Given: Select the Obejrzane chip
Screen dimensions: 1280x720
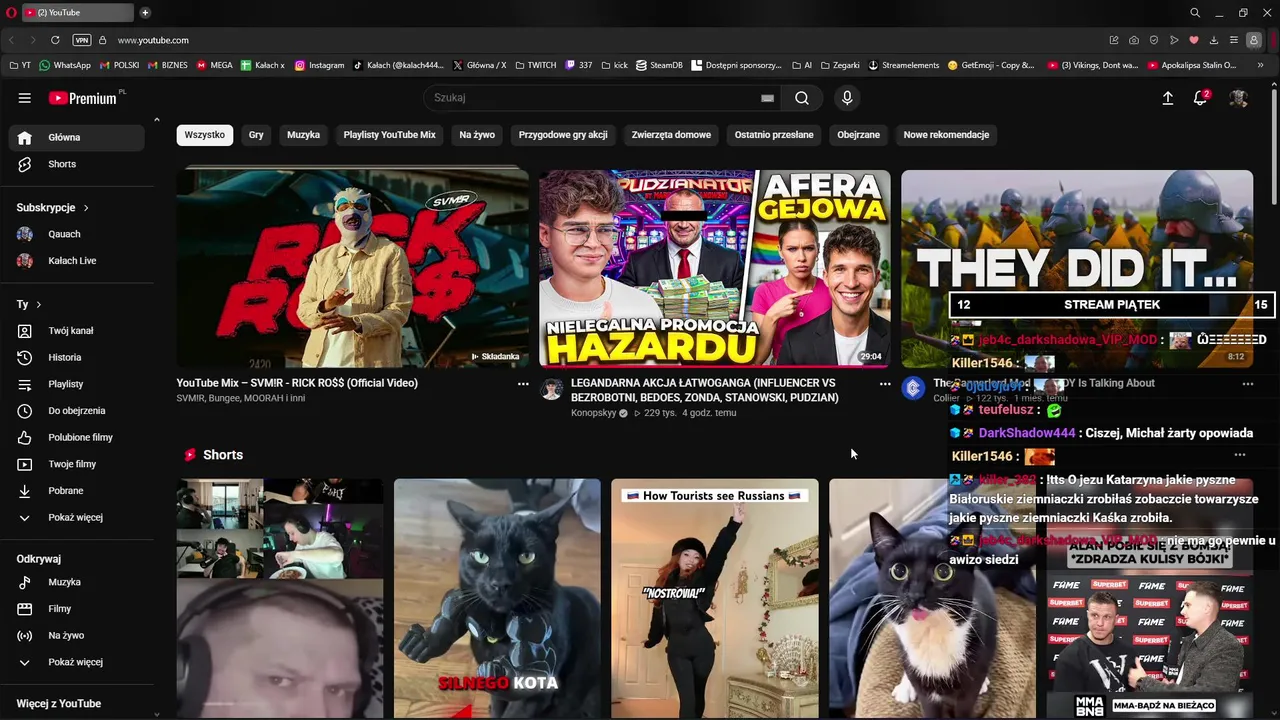Looking at the screenshot, I should (x=859, y=135).
